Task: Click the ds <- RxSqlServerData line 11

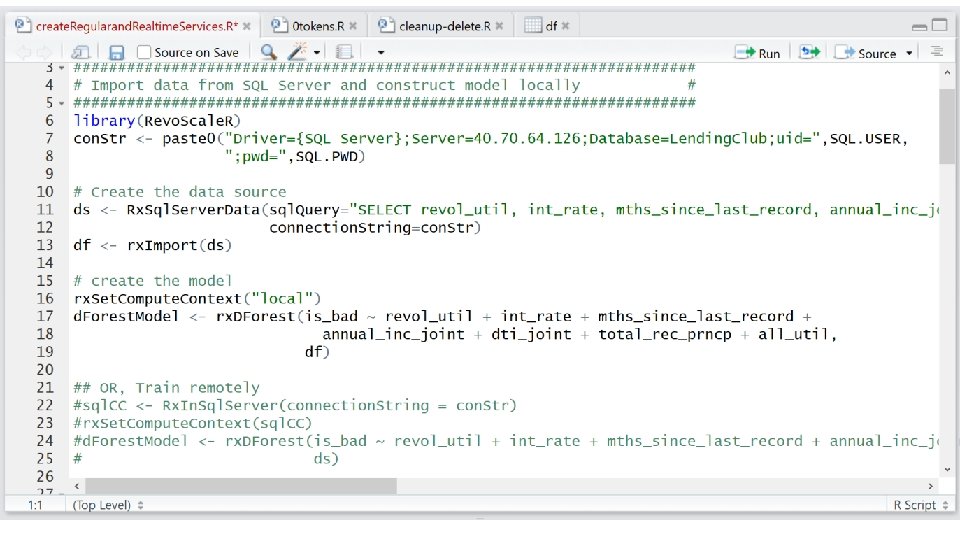Action: click(506, 209)
